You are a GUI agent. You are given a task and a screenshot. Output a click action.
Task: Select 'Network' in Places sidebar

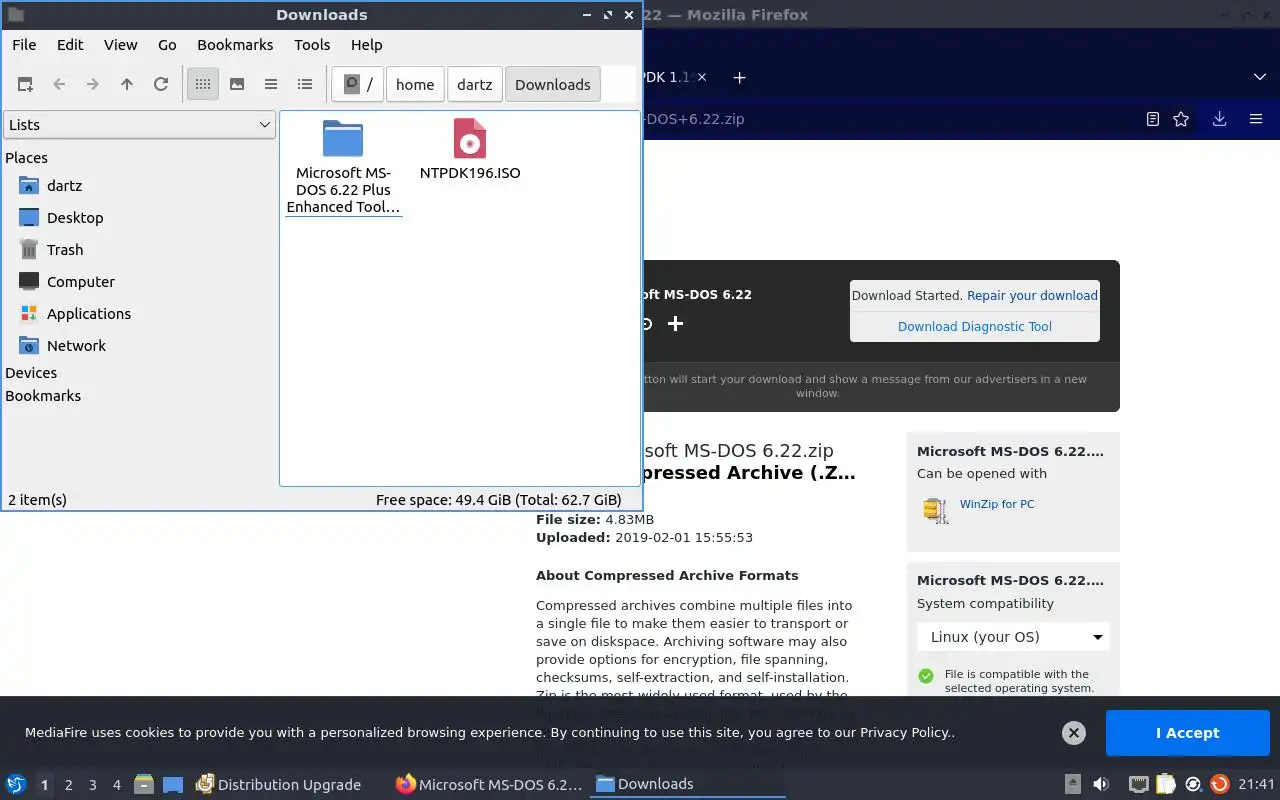[76, 346]
